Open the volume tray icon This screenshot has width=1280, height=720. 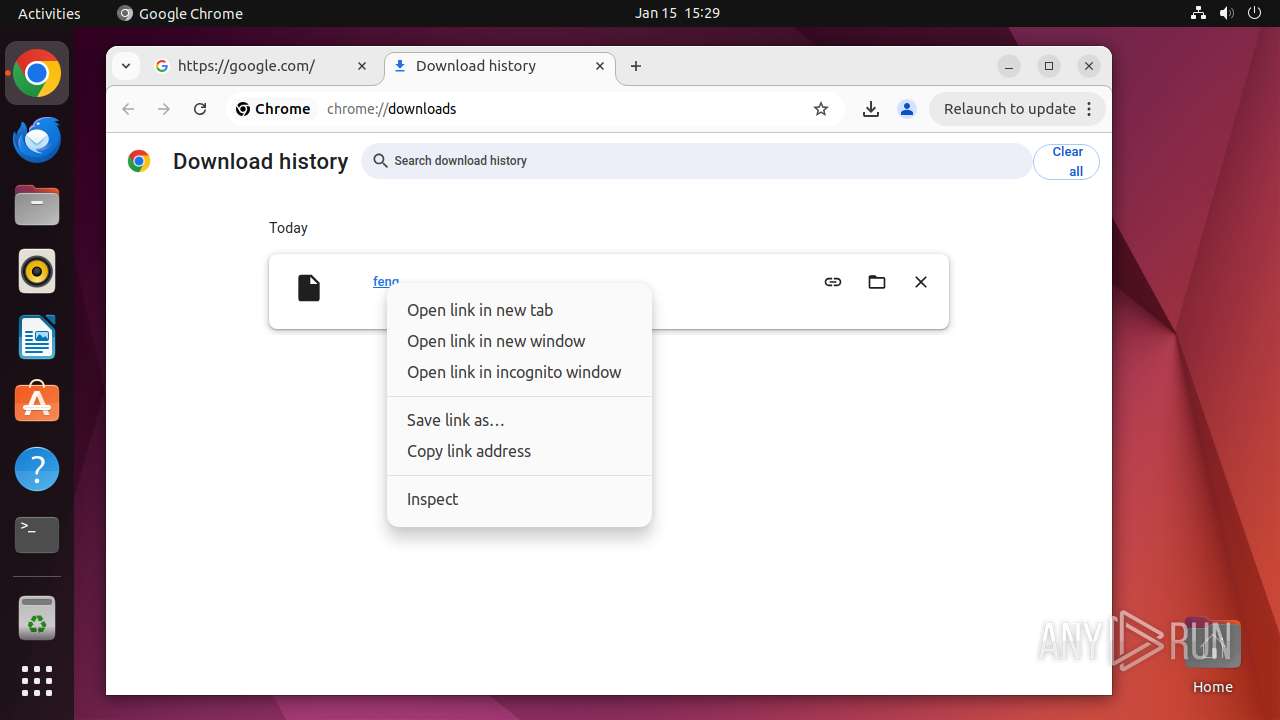(1227, 13)
